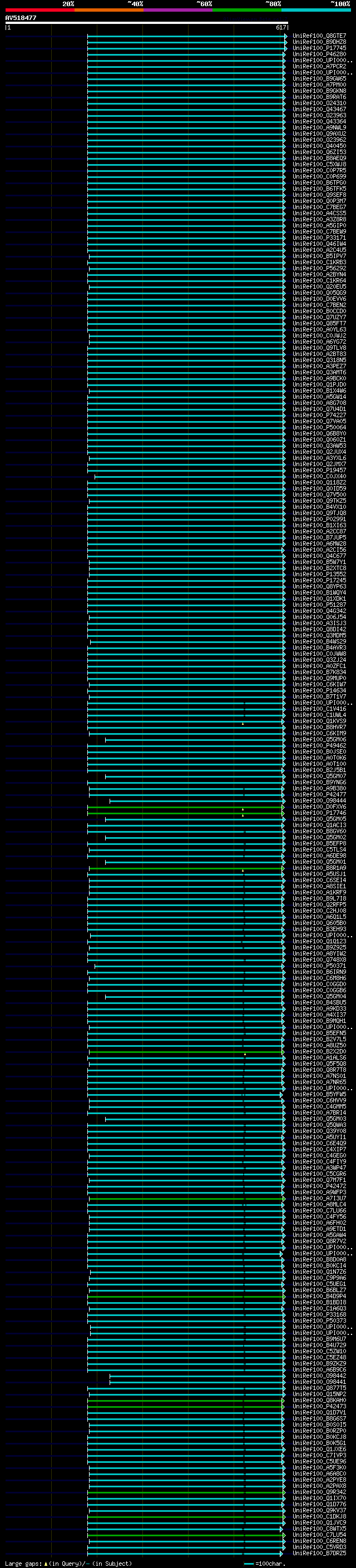Screen dimensions: 356x1568
Task: Click the UniRef100_B0JSE0 label
Action: pyautogui.click(x=319, y=752)
